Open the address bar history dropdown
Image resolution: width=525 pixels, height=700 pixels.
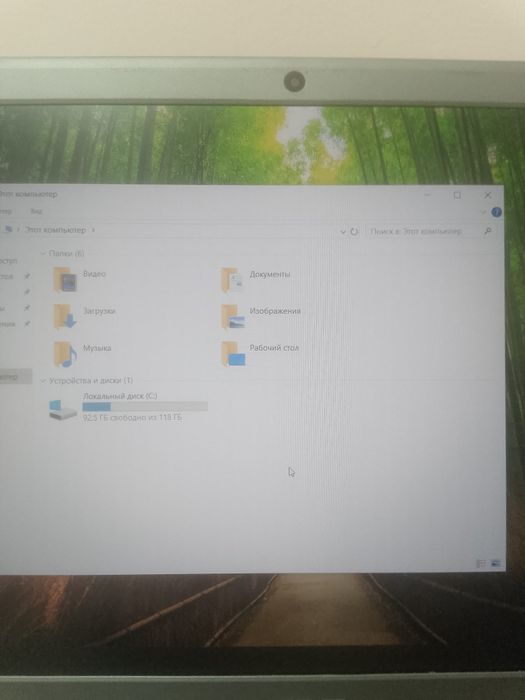(x=342, y=231)
